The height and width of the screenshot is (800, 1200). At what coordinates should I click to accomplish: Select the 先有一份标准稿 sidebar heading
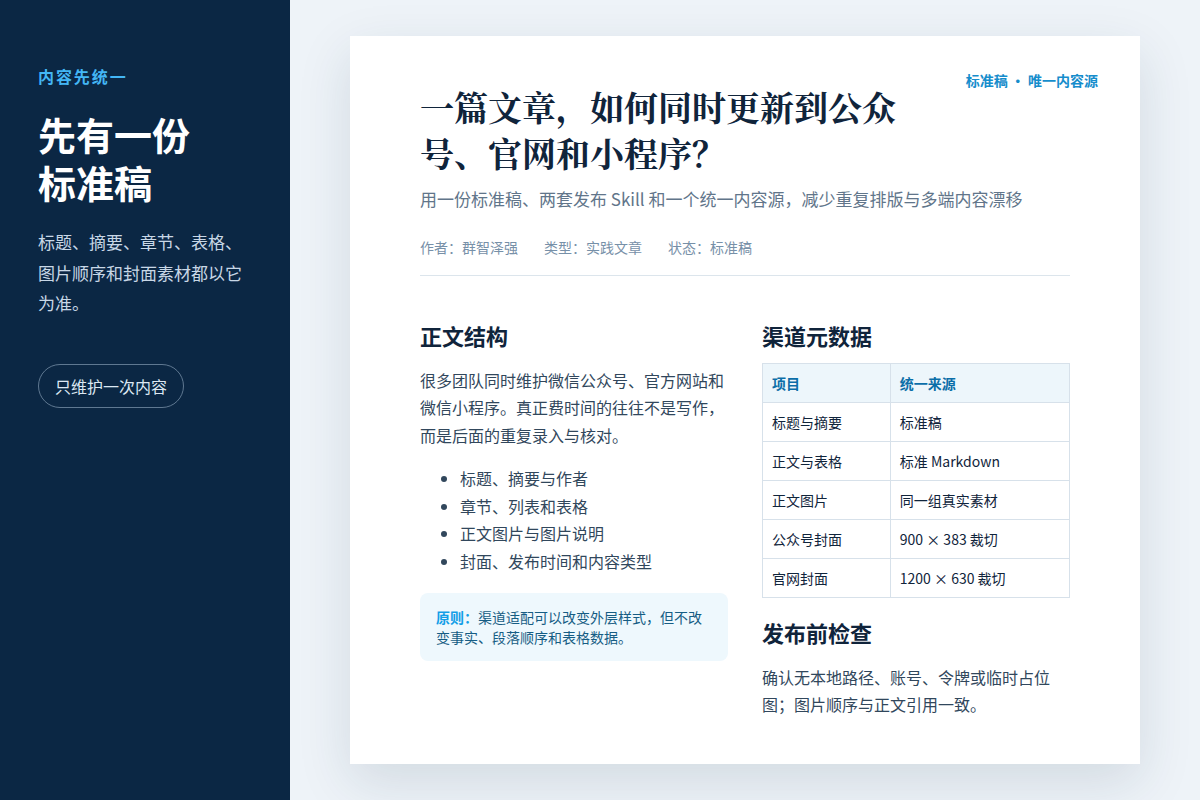click(114, 161)
